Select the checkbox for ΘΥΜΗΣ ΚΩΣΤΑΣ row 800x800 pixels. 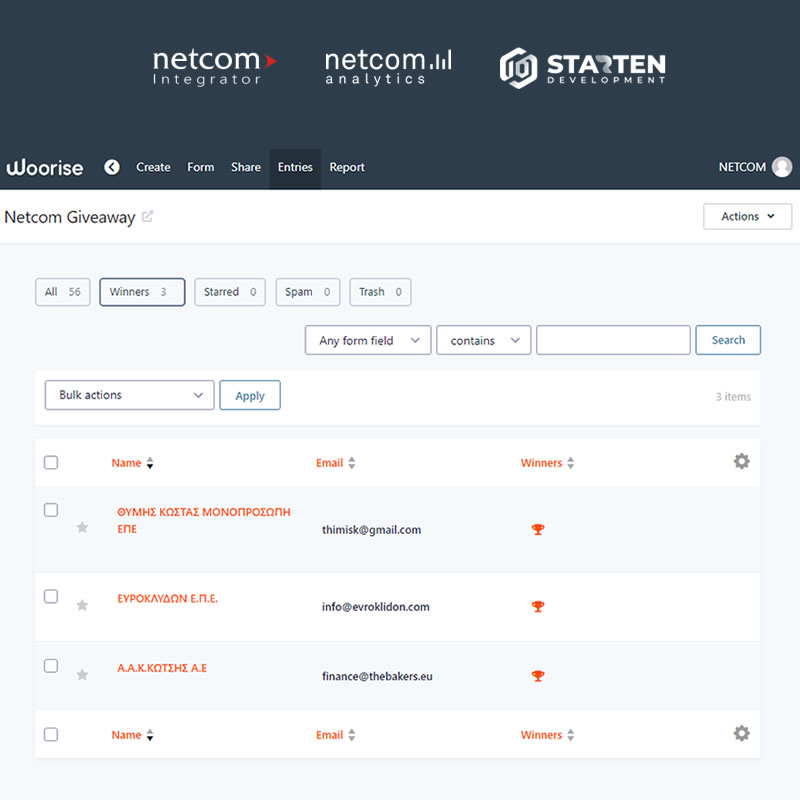tap(51, 510)
